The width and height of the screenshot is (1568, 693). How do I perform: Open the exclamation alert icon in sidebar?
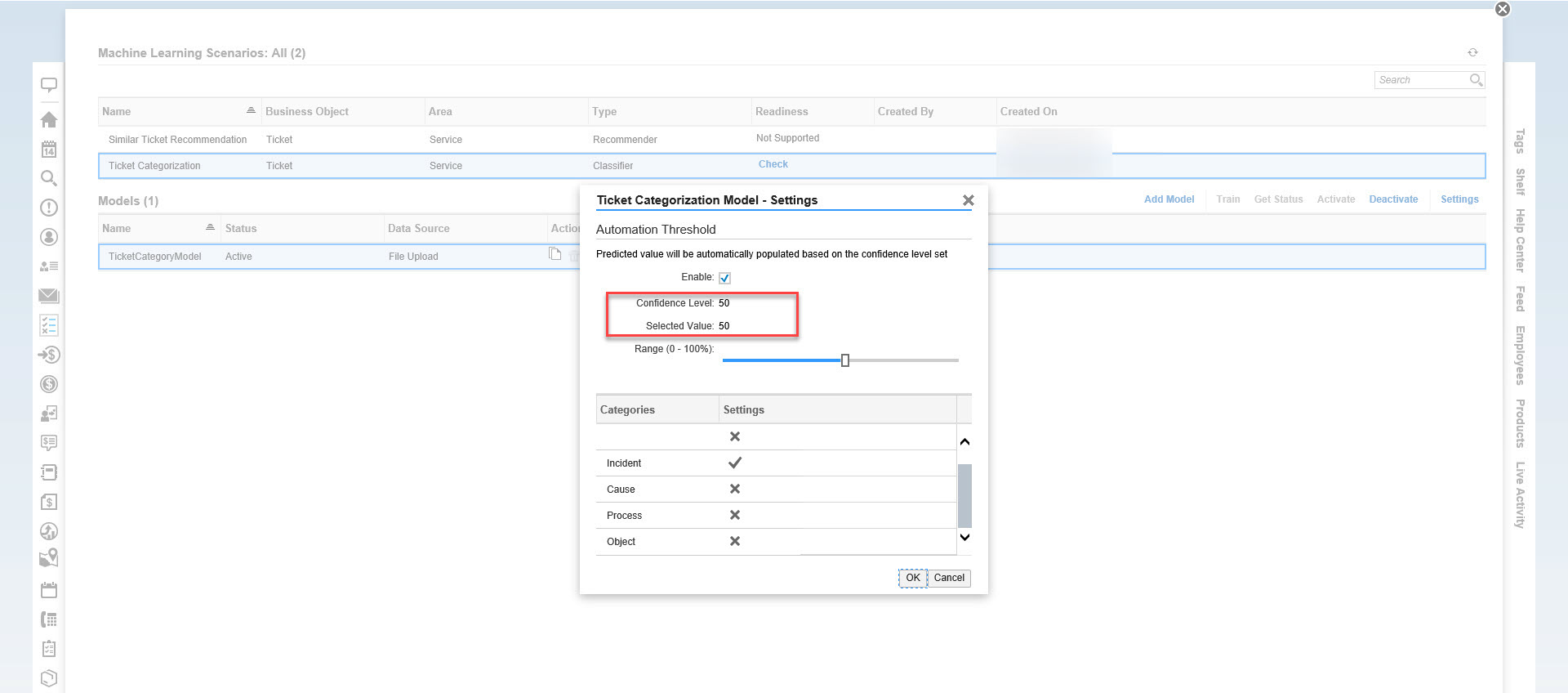(49, 208)
